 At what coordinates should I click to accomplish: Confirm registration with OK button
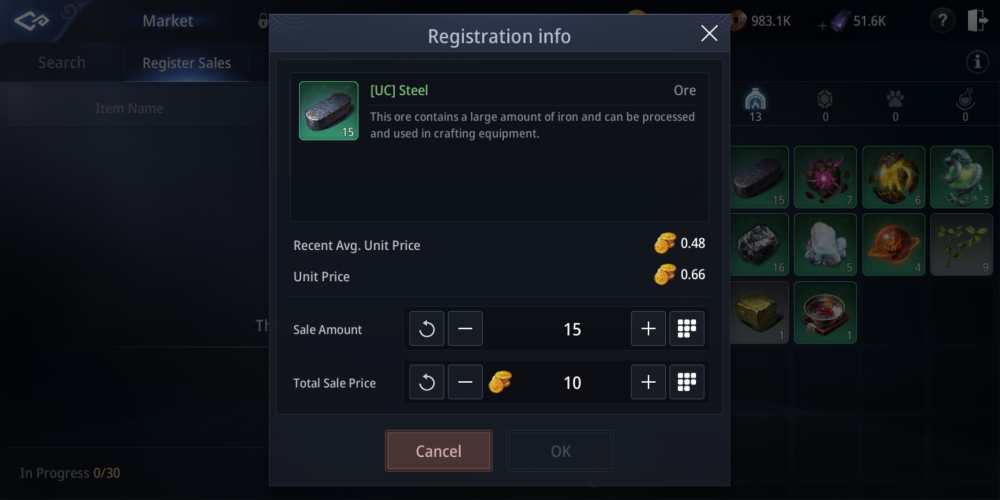tap(560, 451)
